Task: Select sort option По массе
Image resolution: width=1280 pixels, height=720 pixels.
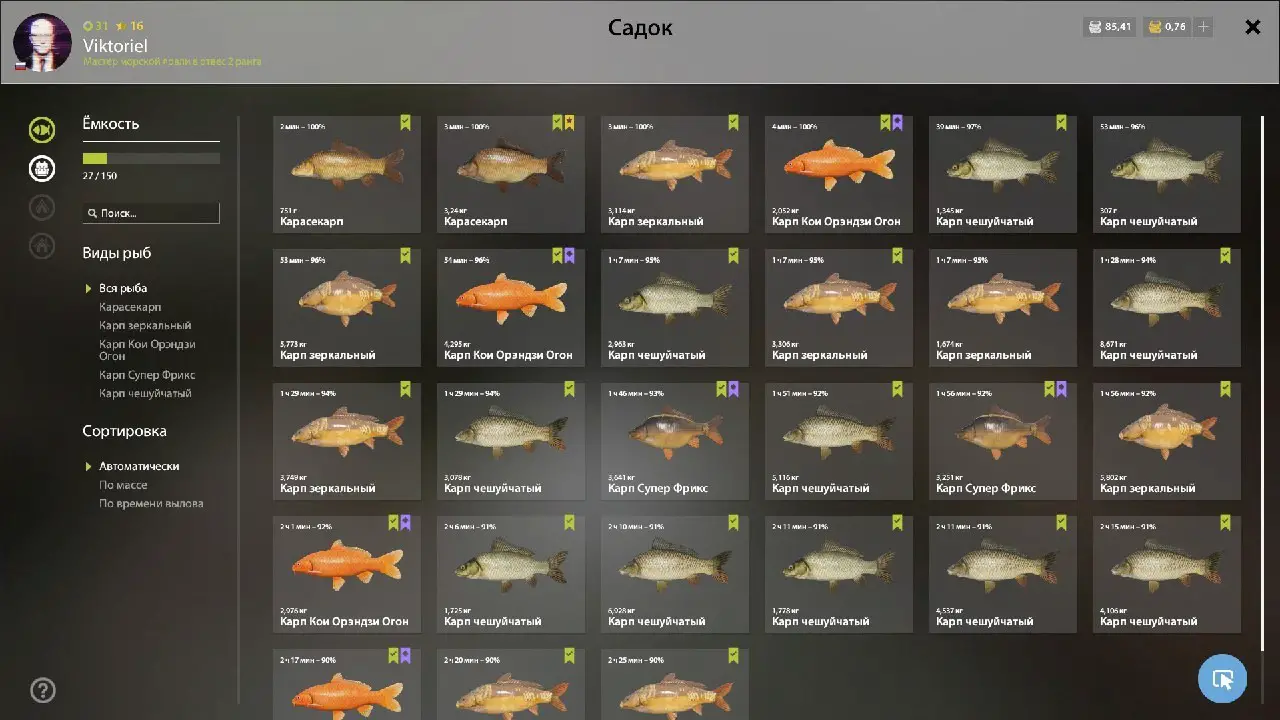Action: click(x=123, y=485)
